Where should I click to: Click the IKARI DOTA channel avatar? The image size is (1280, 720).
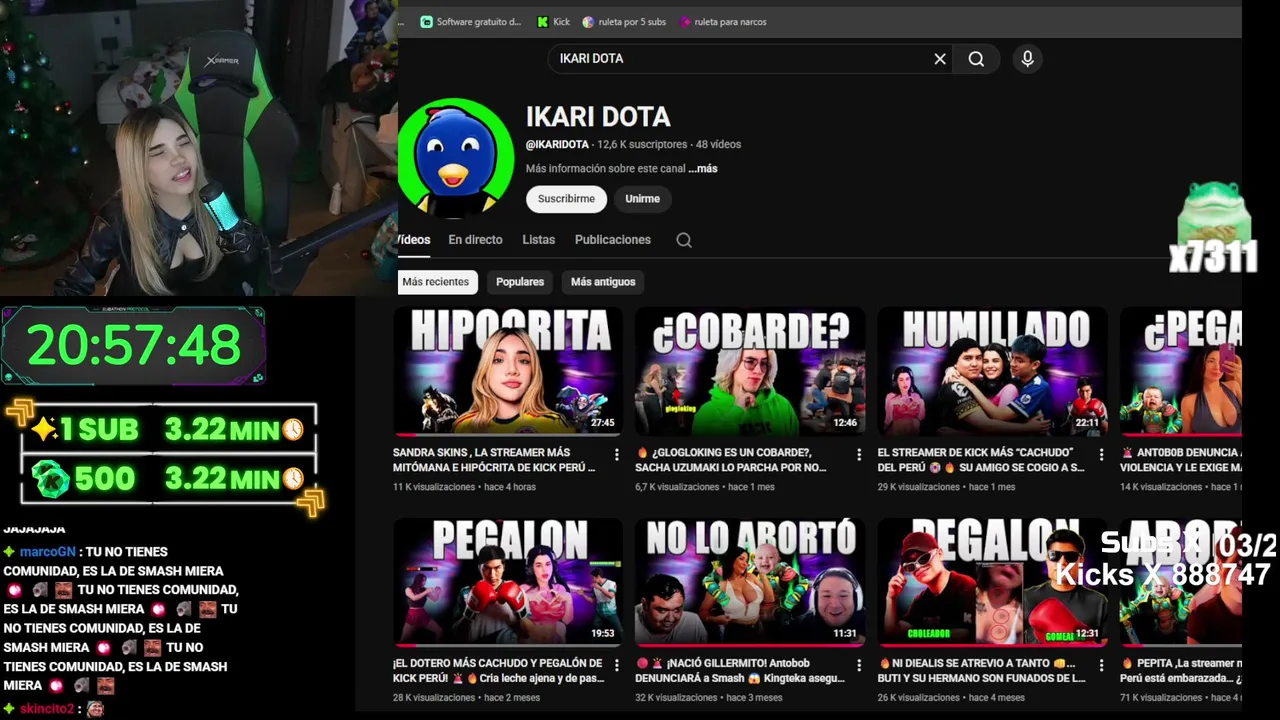click(x=456, y=158)
